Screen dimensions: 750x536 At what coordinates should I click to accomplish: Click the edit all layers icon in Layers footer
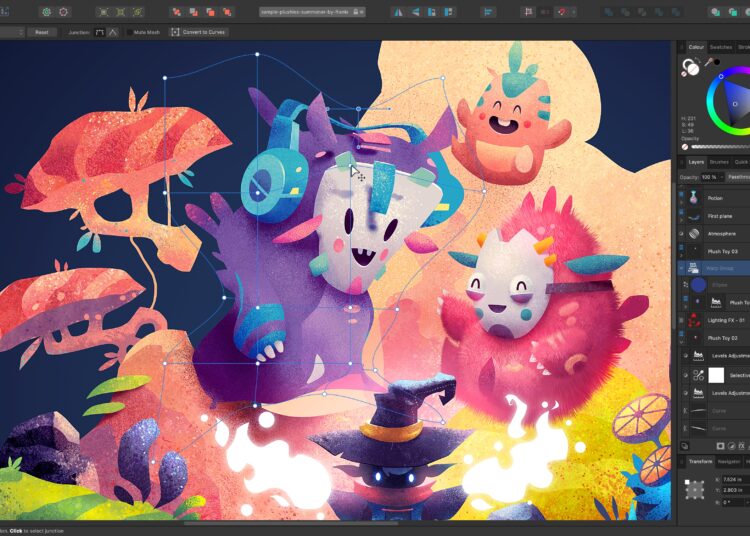coord(684,446)
